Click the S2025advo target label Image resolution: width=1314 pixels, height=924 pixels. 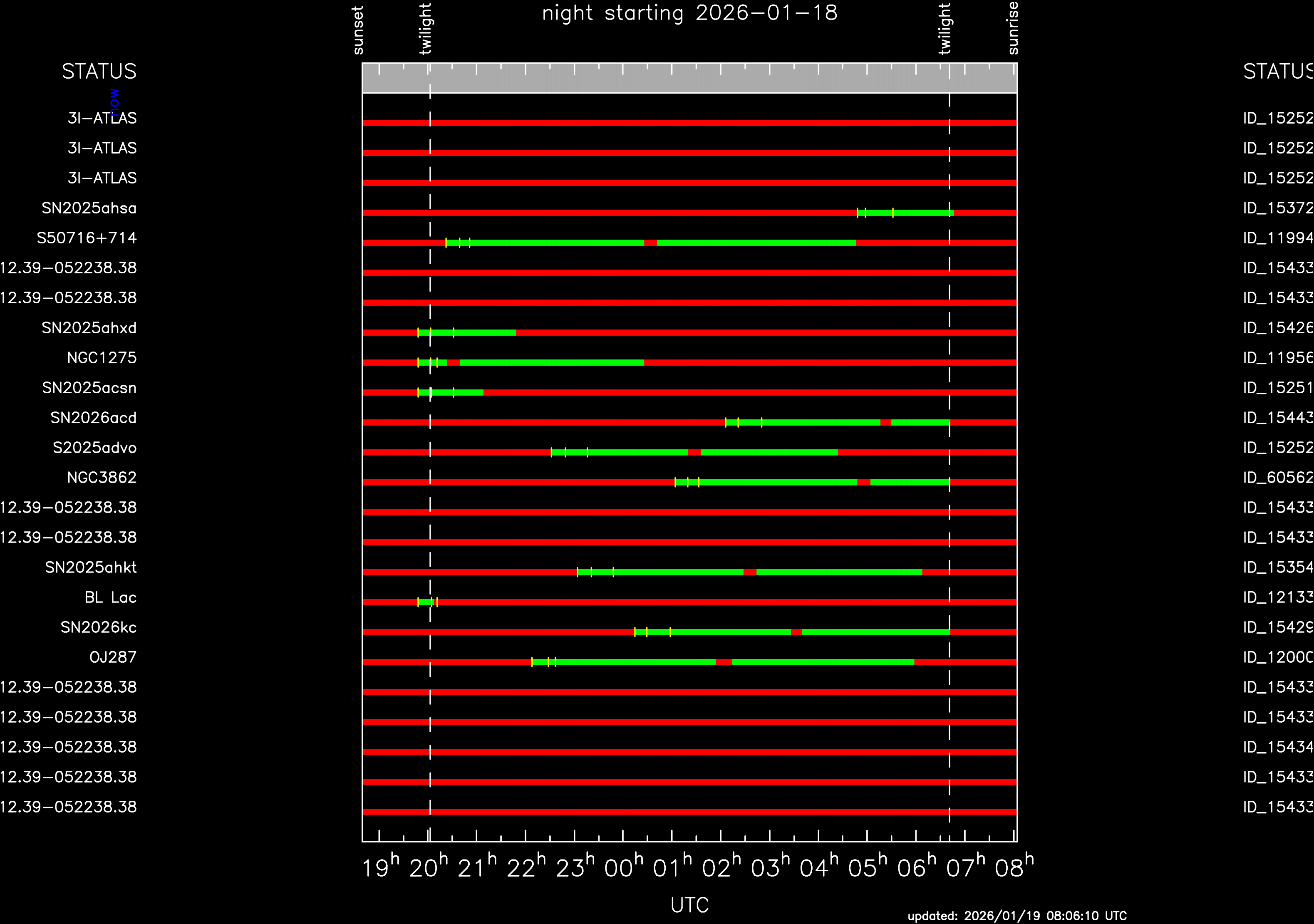pos(94,448)
